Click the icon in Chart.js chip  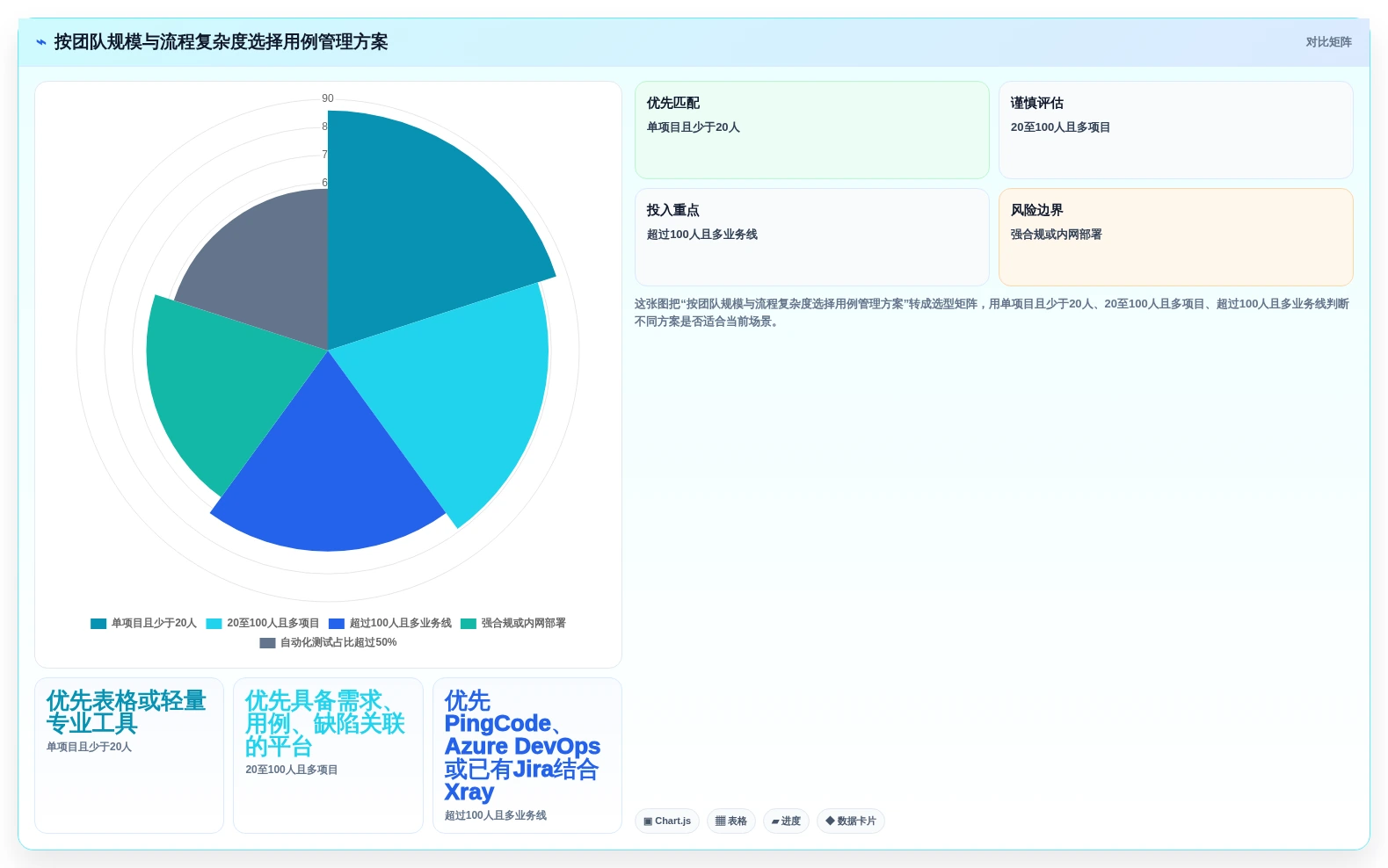click(x=648, y=821)
